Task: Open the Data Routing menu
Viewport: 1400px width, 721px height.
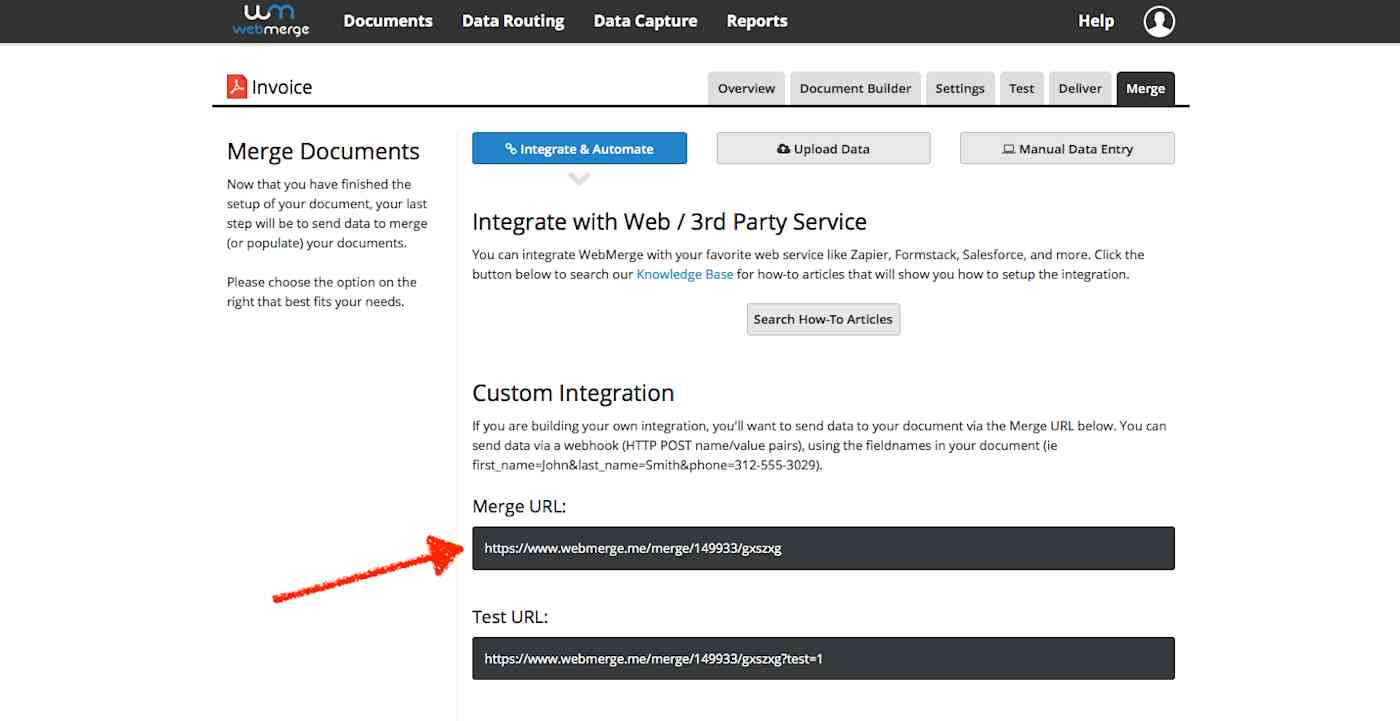Action: 513,20
